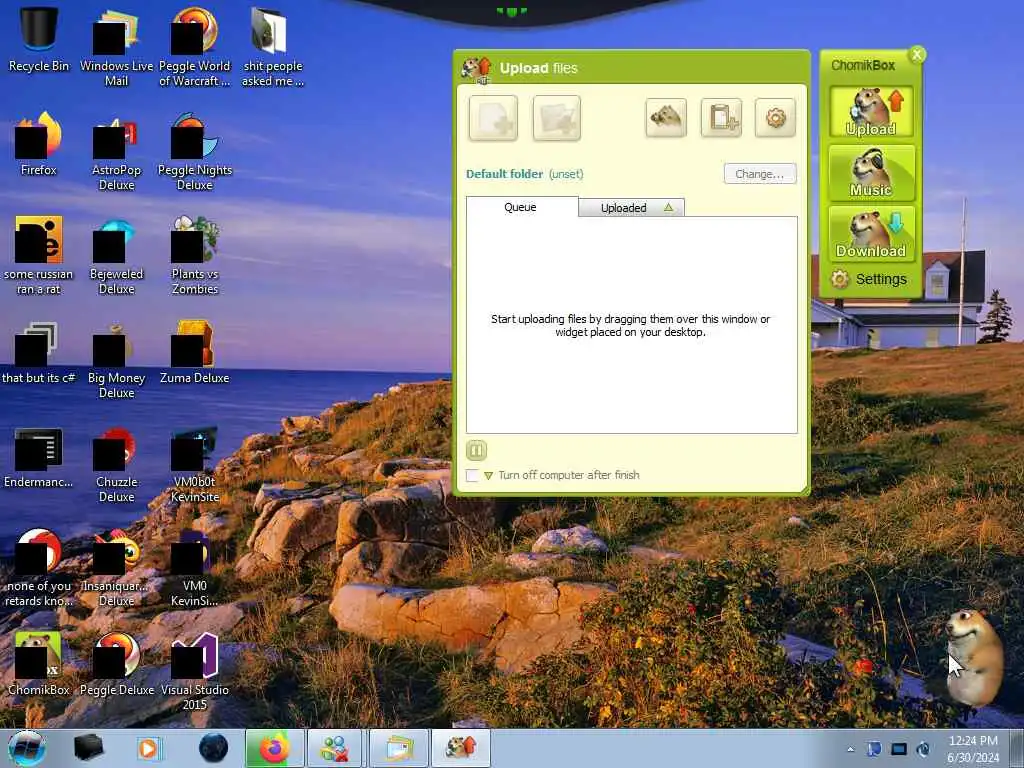Viewport: 1024px width, 768px height.
Task: Open Settings in the ChomikBox widget
Action: click(x=869, y=279)
